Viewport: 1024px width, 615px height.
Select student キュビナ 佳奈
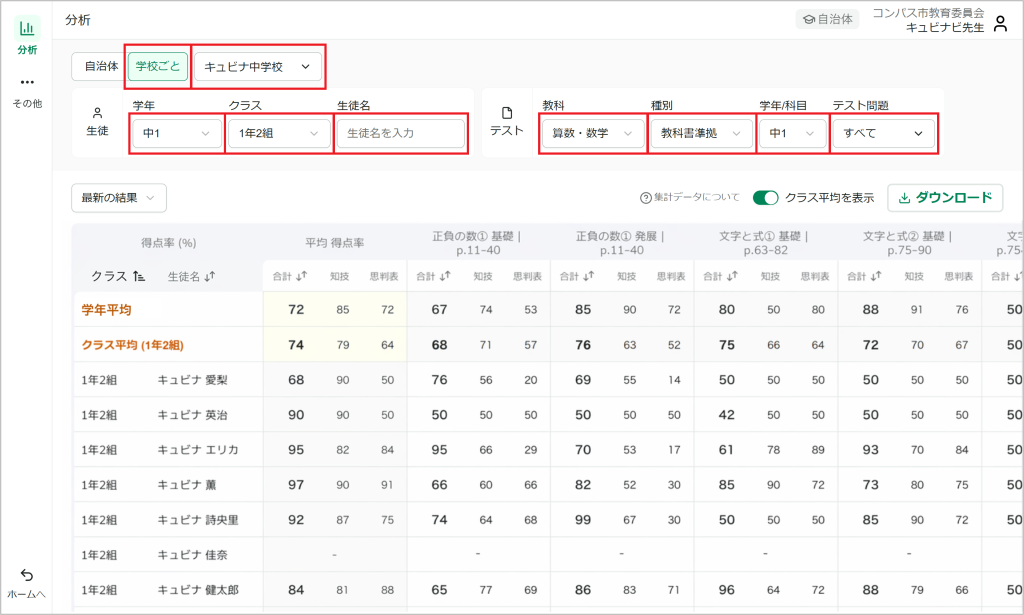[x=193, y=556]
